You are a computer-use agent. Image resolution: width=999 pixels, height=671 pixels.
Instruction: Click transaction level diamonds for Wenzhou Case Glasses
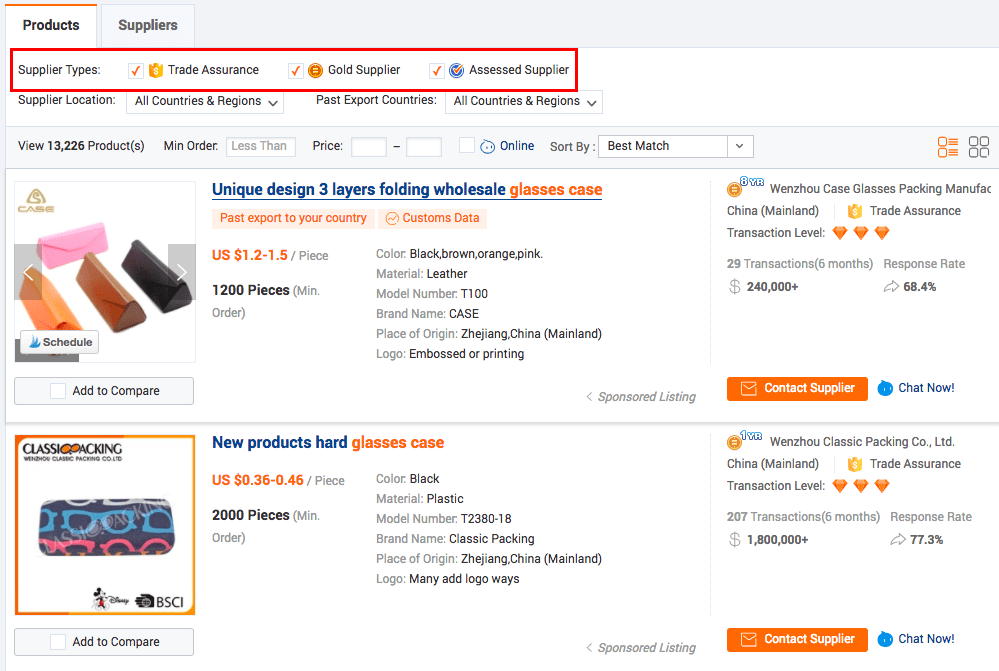[x=861, y=233]
